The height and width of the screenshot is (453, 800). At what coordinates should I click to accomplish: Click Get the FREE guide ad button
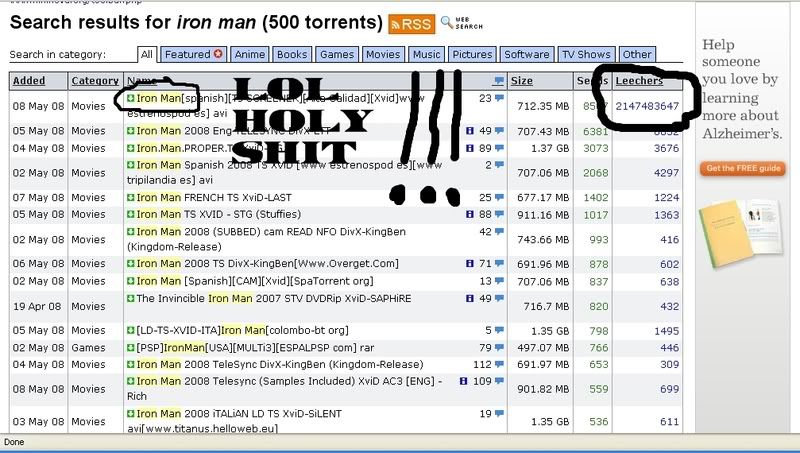tap(743, 168)
